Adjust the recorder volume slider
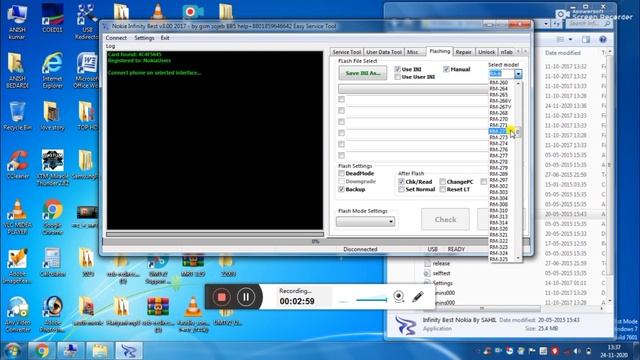Screen dimensions: 640x360 tap(371, 300)
